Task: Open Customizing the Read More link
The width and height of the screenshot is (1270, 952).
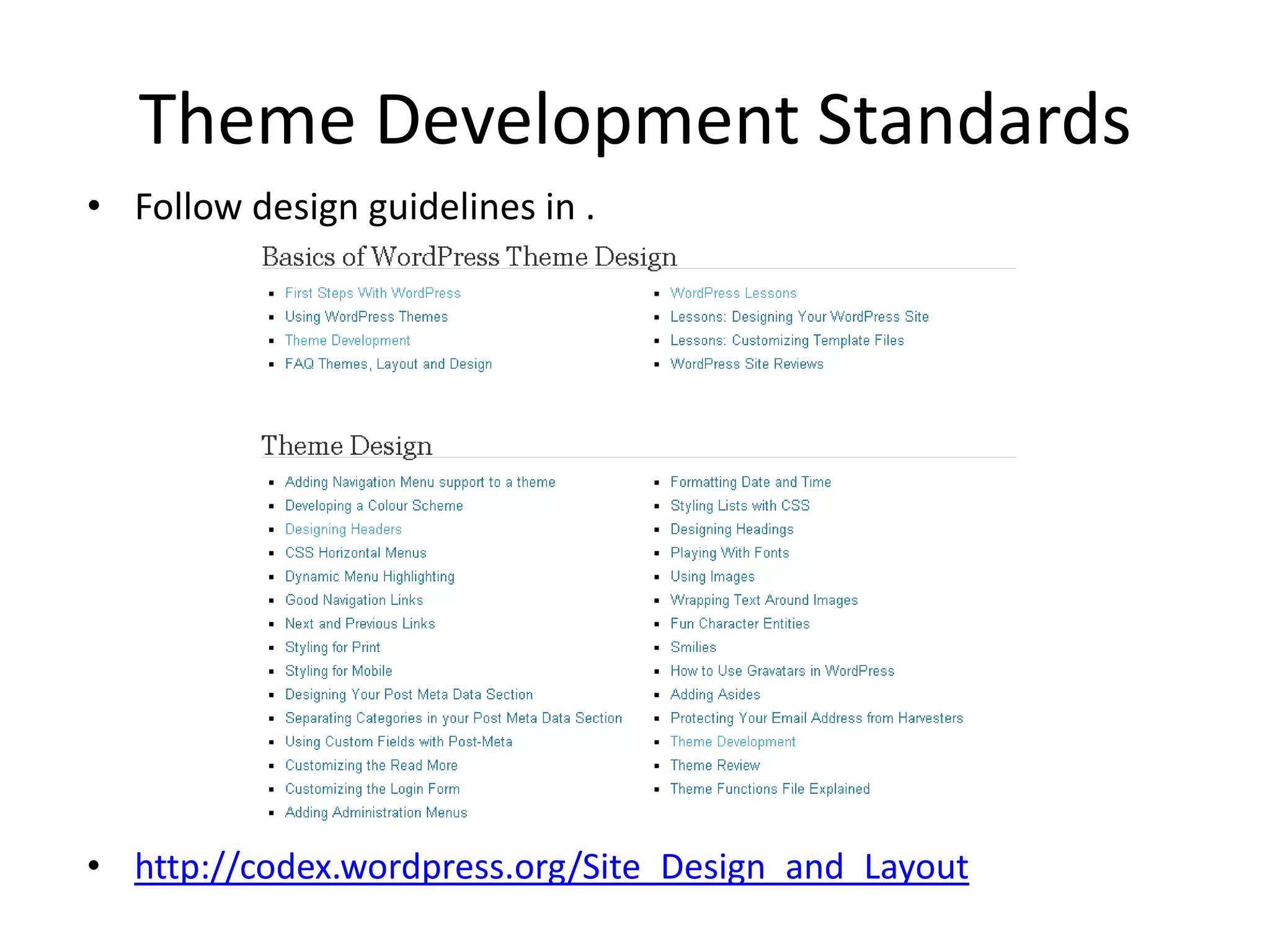Action: 371,765
